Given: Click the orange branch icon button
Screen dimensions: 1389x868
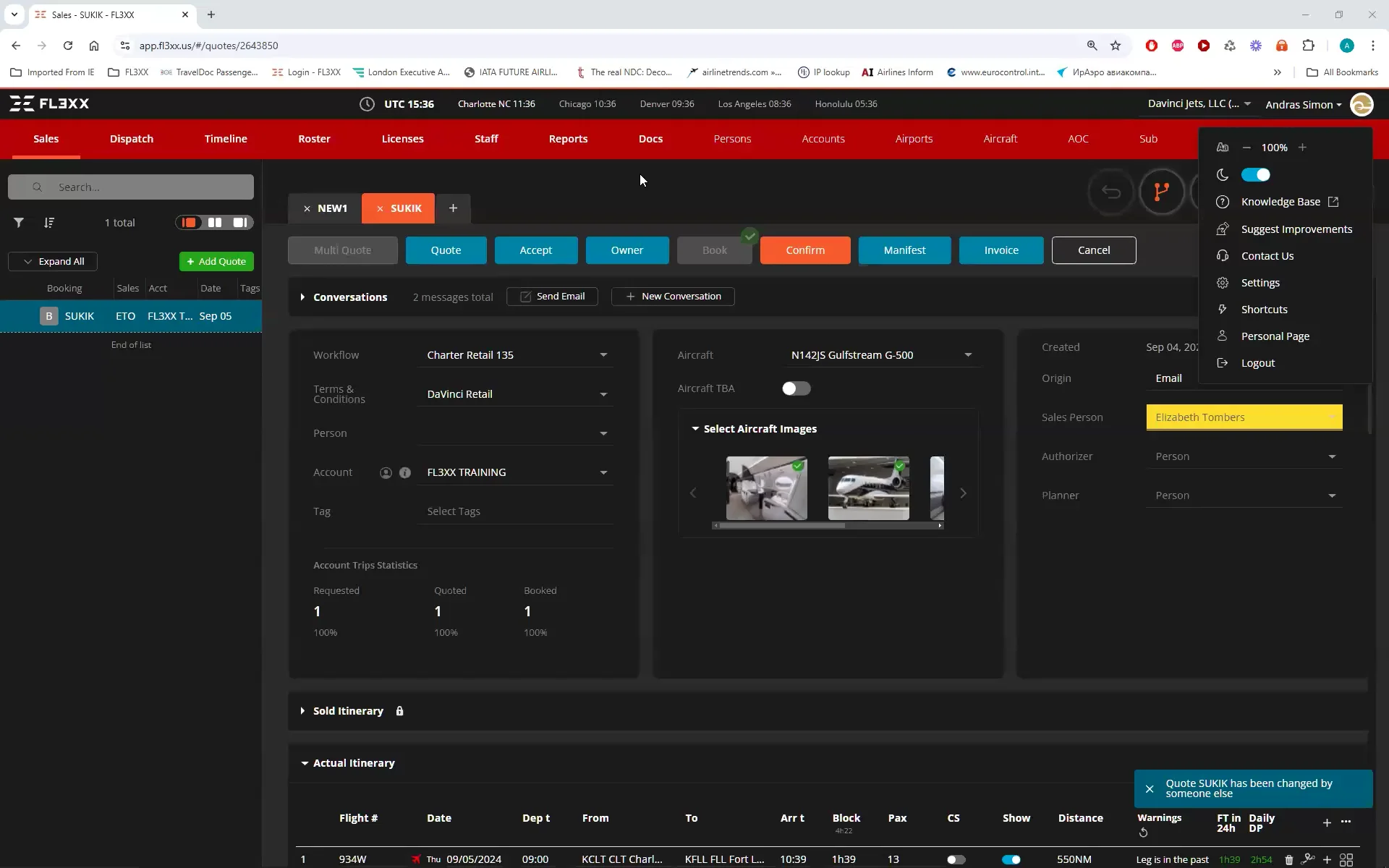Looking at the screenshot, I should coord(1161,192).
